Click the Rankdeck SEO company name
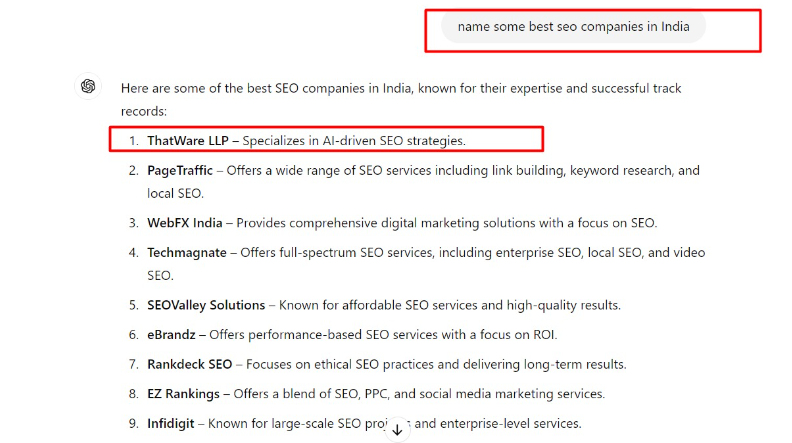The height and width of the screenshot is (443, 792). [x=189, y=364]
